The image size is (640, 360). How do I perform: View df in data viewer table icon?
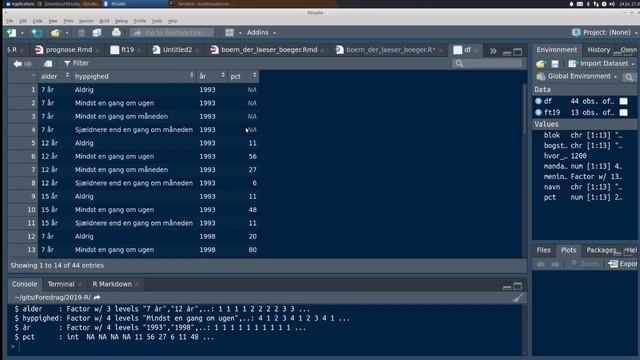pos(623,101)
